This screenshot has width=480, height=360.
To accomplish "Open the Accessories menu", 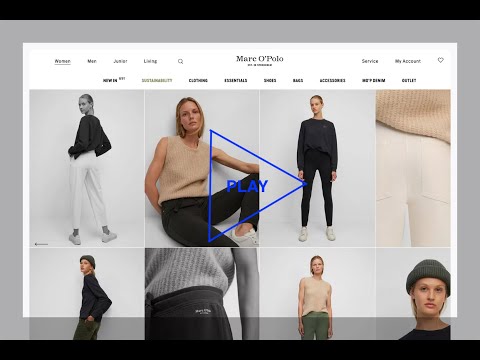I will [333, 81].
